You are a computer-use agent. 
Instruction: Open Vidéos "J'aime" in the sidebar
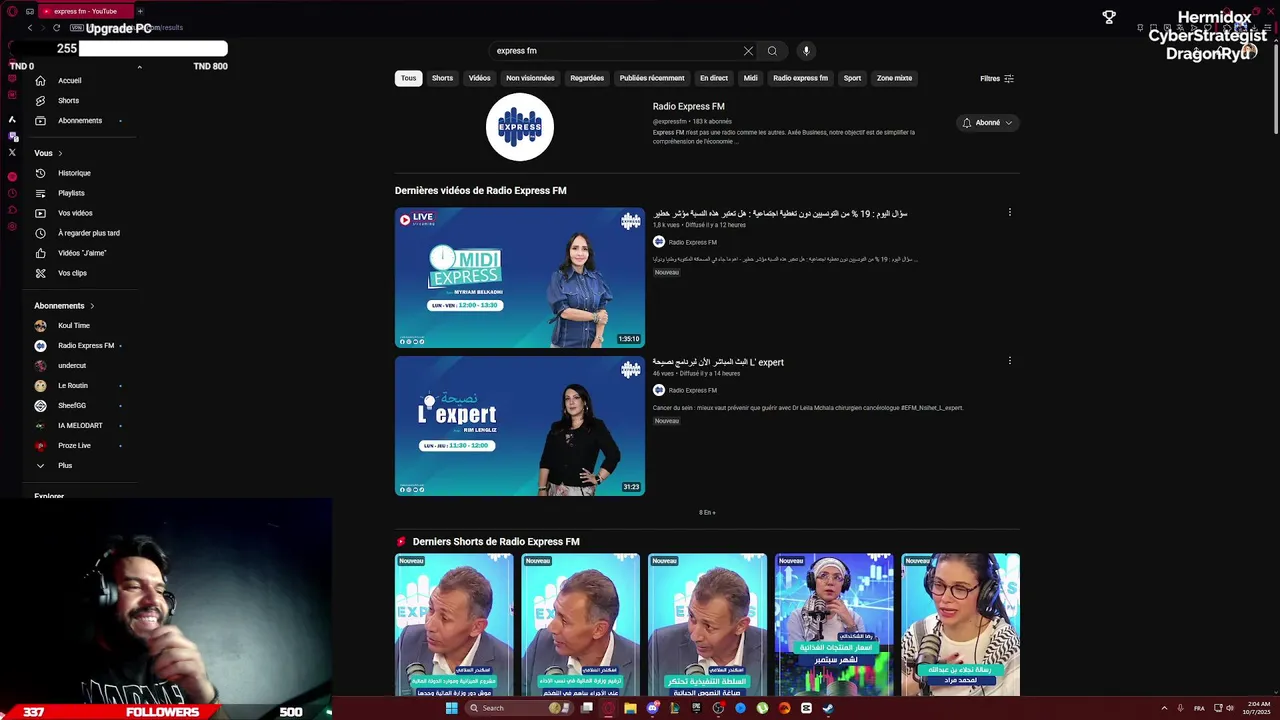tap(80, 253)
